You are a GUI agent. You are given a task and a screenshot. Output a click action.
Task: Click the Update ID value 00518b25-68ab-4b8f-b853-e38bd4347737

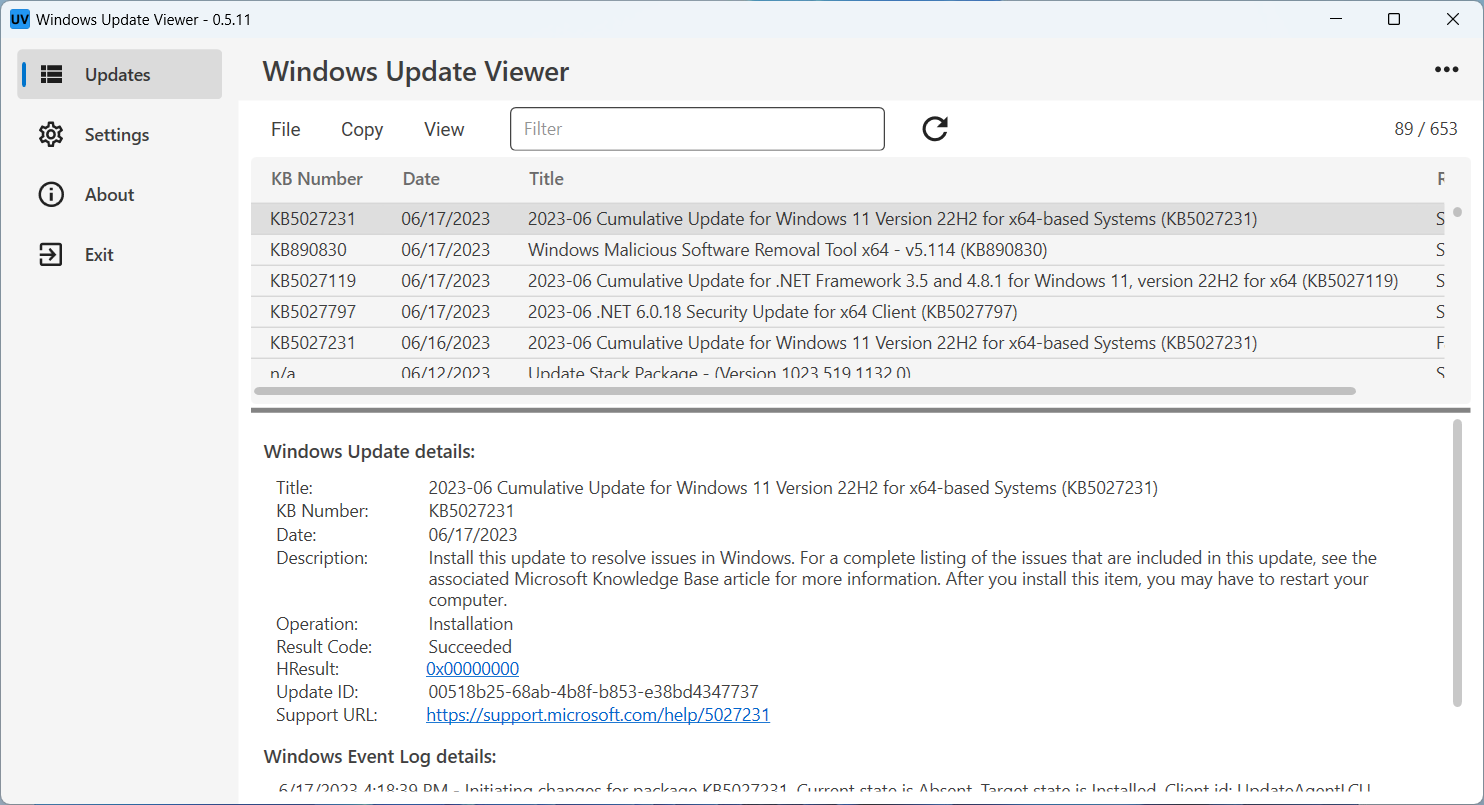(593, 692)
